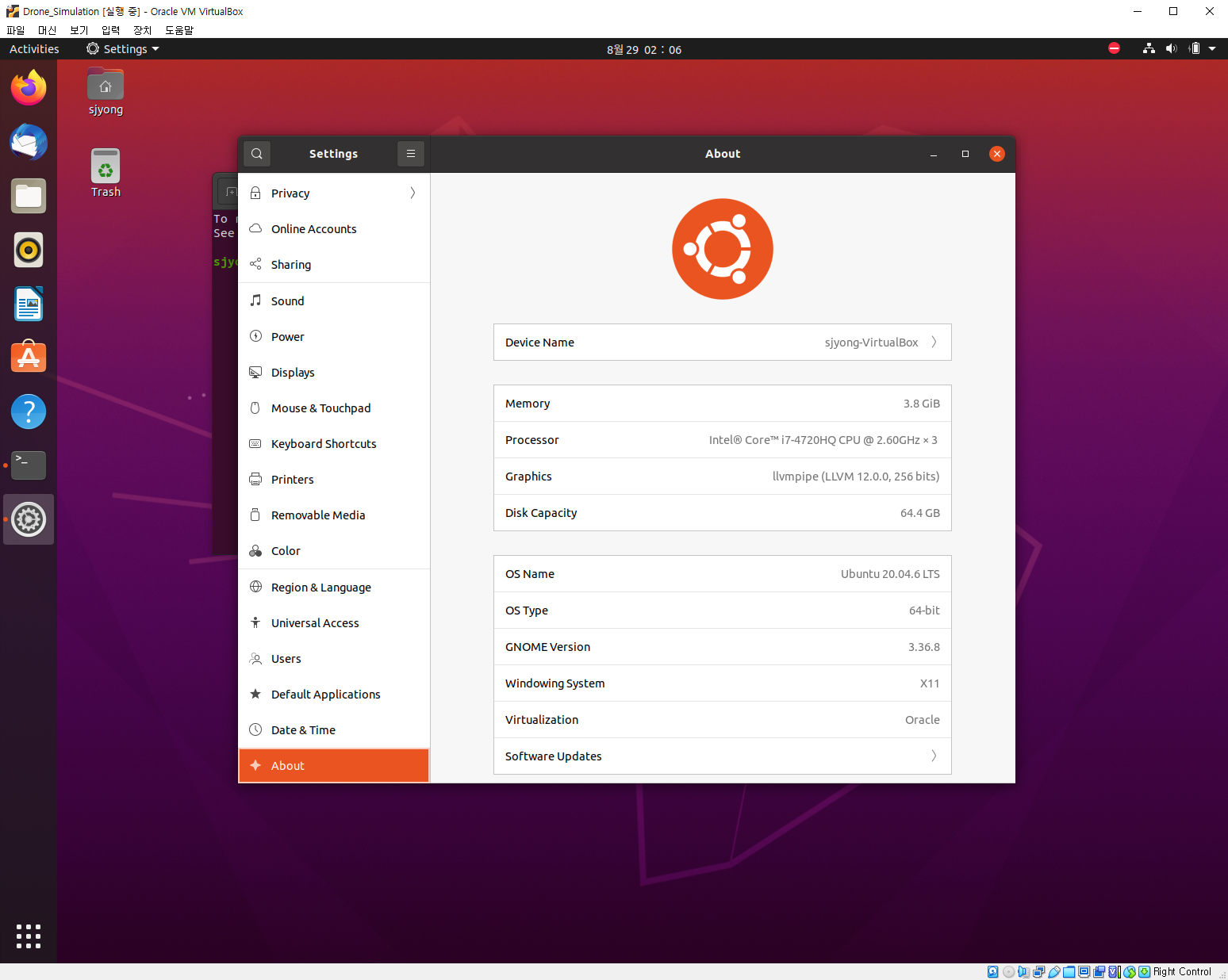
Task: Open Online Accounts settings
Action: click(334, 229)
